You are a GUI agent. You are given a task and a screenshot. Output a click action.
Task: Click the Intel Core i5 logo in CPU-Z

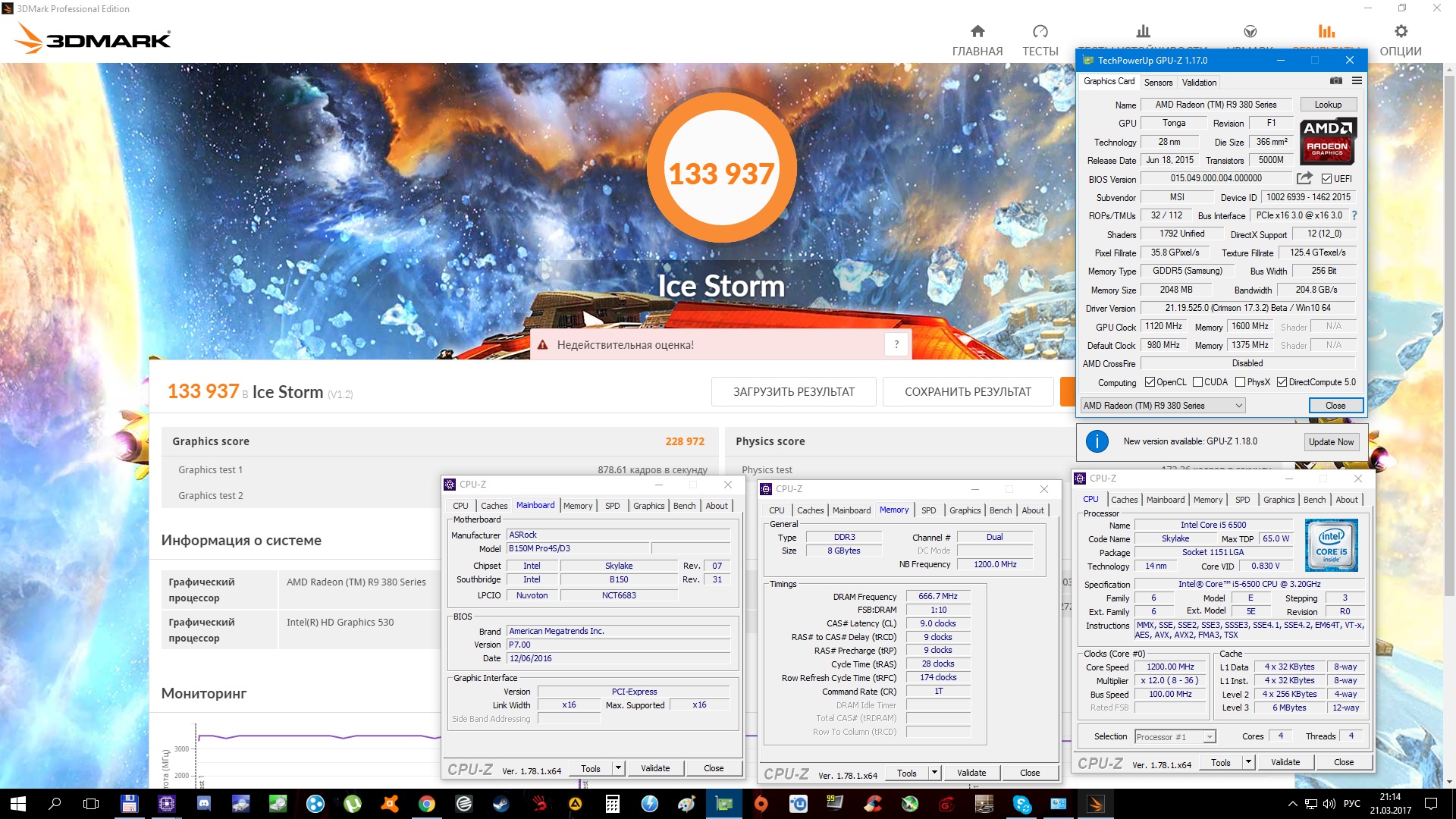coord(1332,545)
